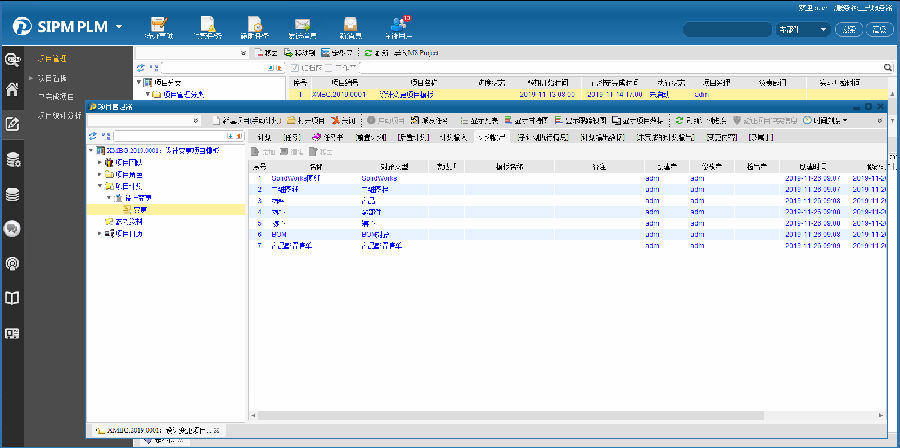This screenshot has width=900, height=448.
Task: Click the open book icon in left sidebar
Action: [13, 298]
